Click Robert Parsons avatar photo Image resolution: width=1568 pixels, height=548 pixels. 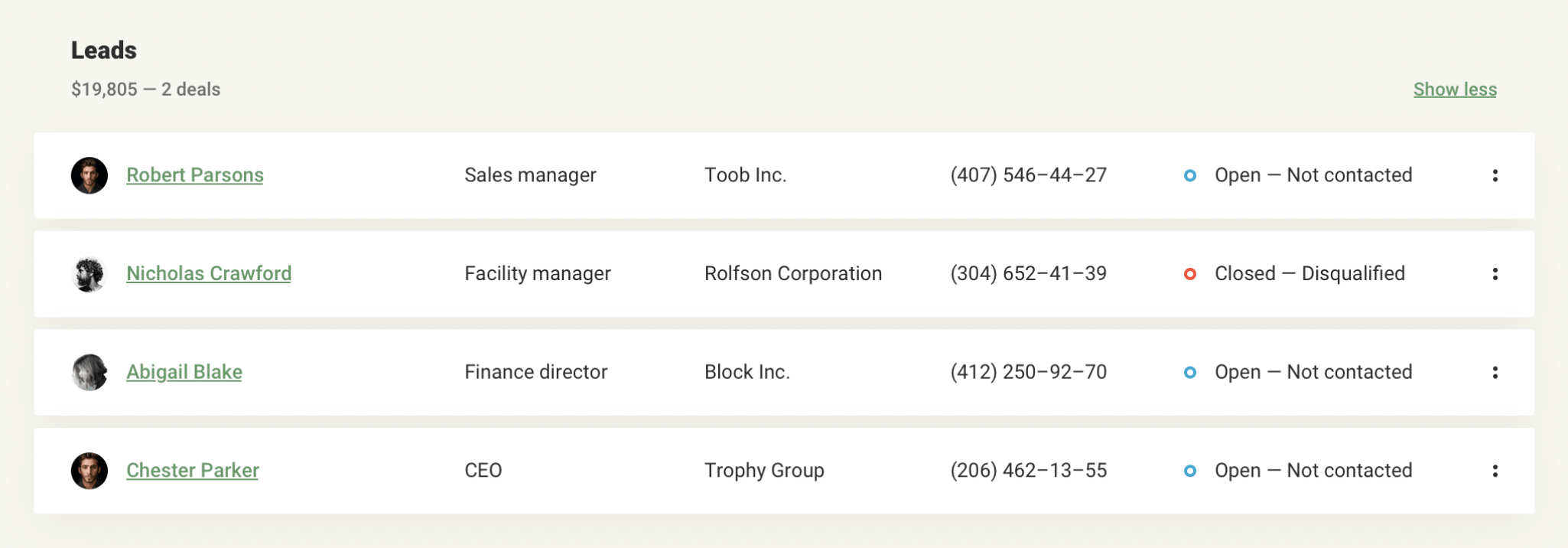[89, 175]
